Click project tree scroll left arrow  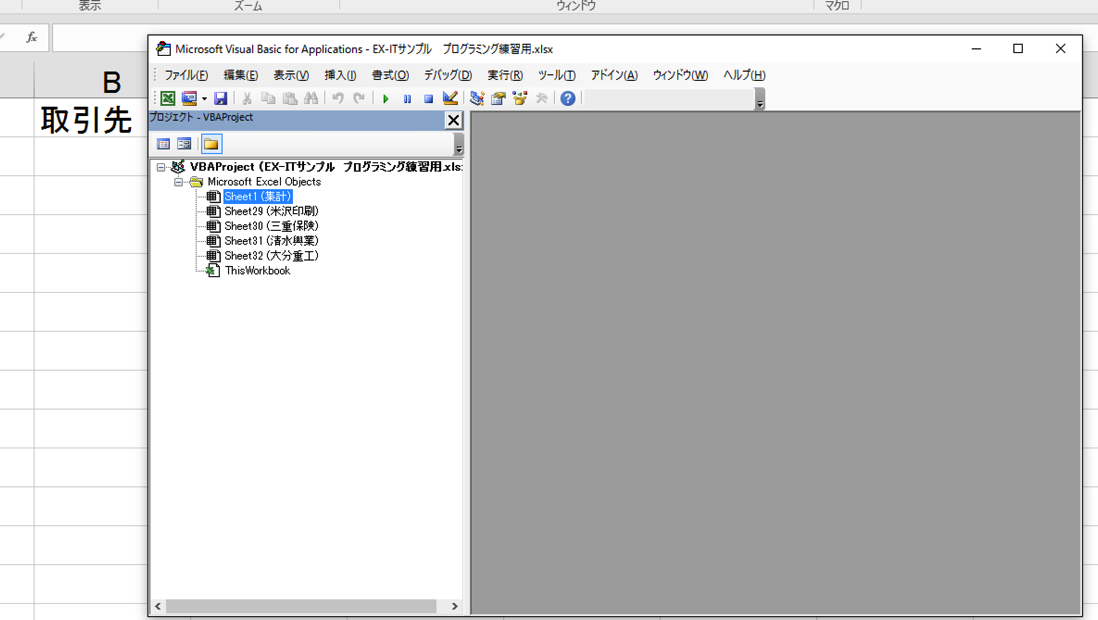[158, 606]
